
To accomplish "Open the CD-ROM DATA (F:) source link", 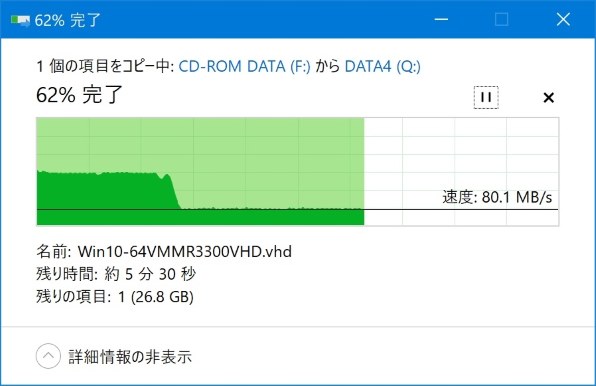I will [x=244, y=66].
